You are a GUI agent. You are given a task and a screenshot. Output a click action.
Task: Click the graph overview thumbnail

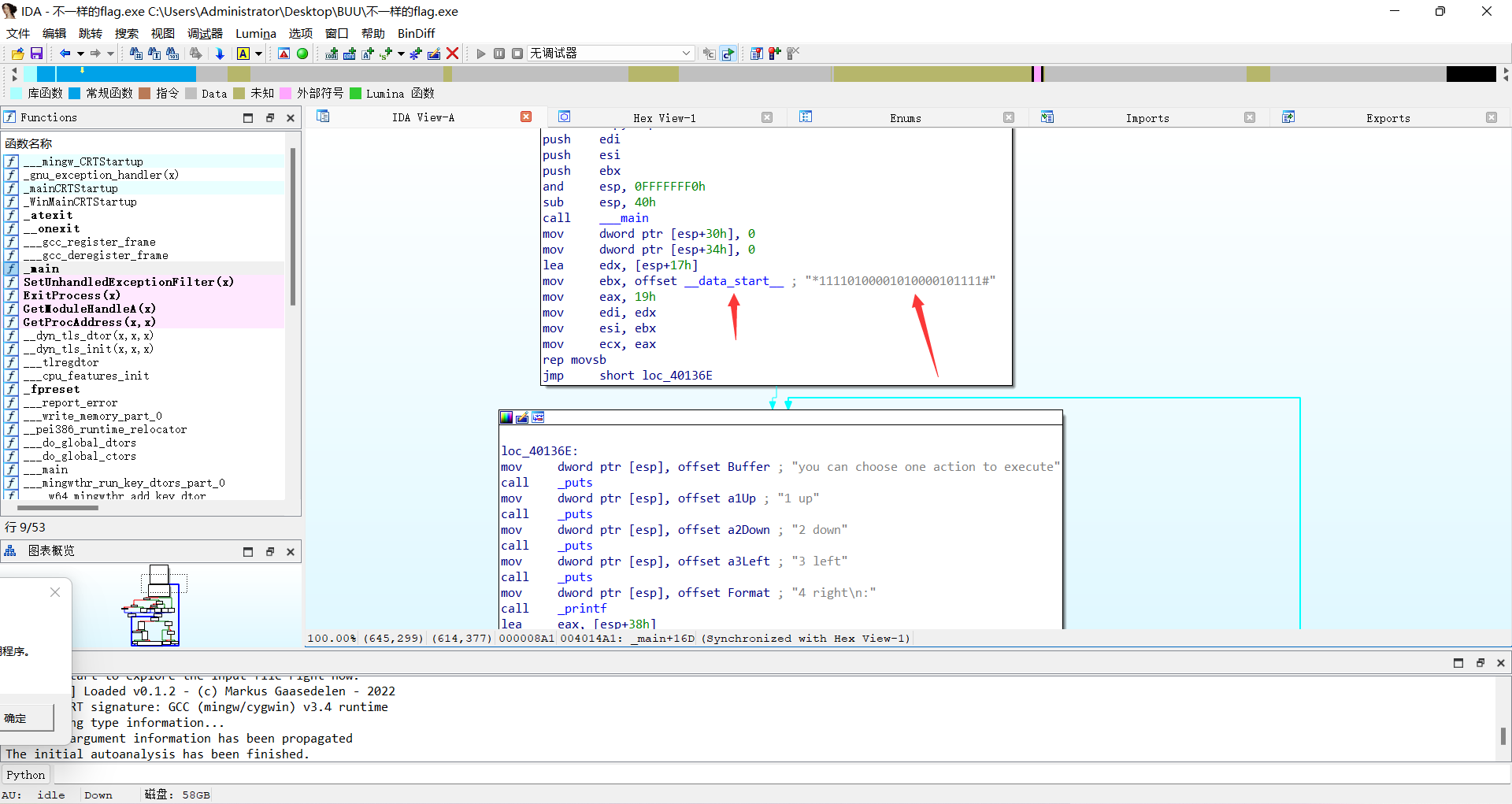tap(155, 605)
